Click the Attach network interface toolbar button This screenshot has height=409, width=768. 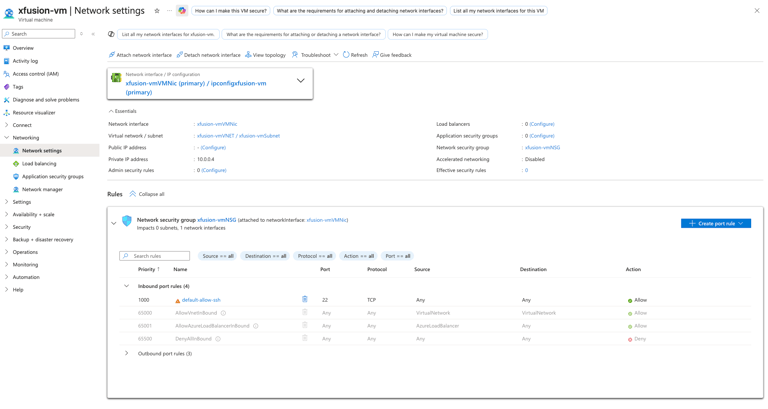(140, 55)
